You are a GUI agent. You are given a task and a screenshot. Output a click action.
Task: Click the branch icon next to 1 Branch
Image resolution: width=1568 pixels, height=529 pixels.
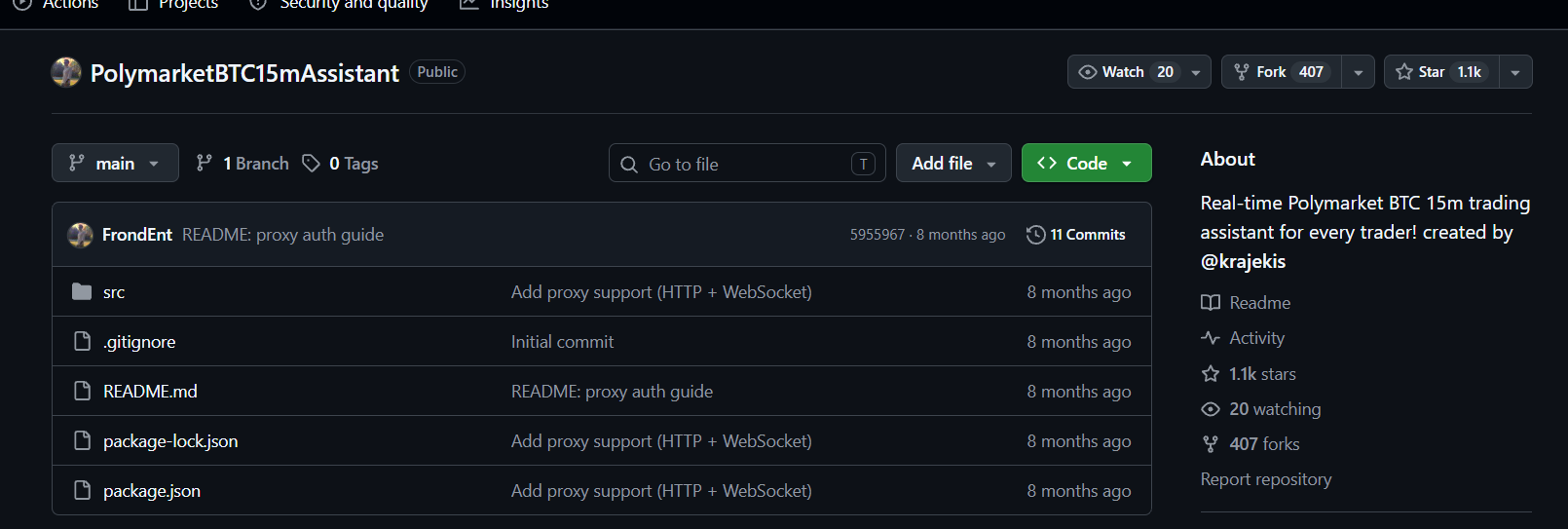point(204,163)
